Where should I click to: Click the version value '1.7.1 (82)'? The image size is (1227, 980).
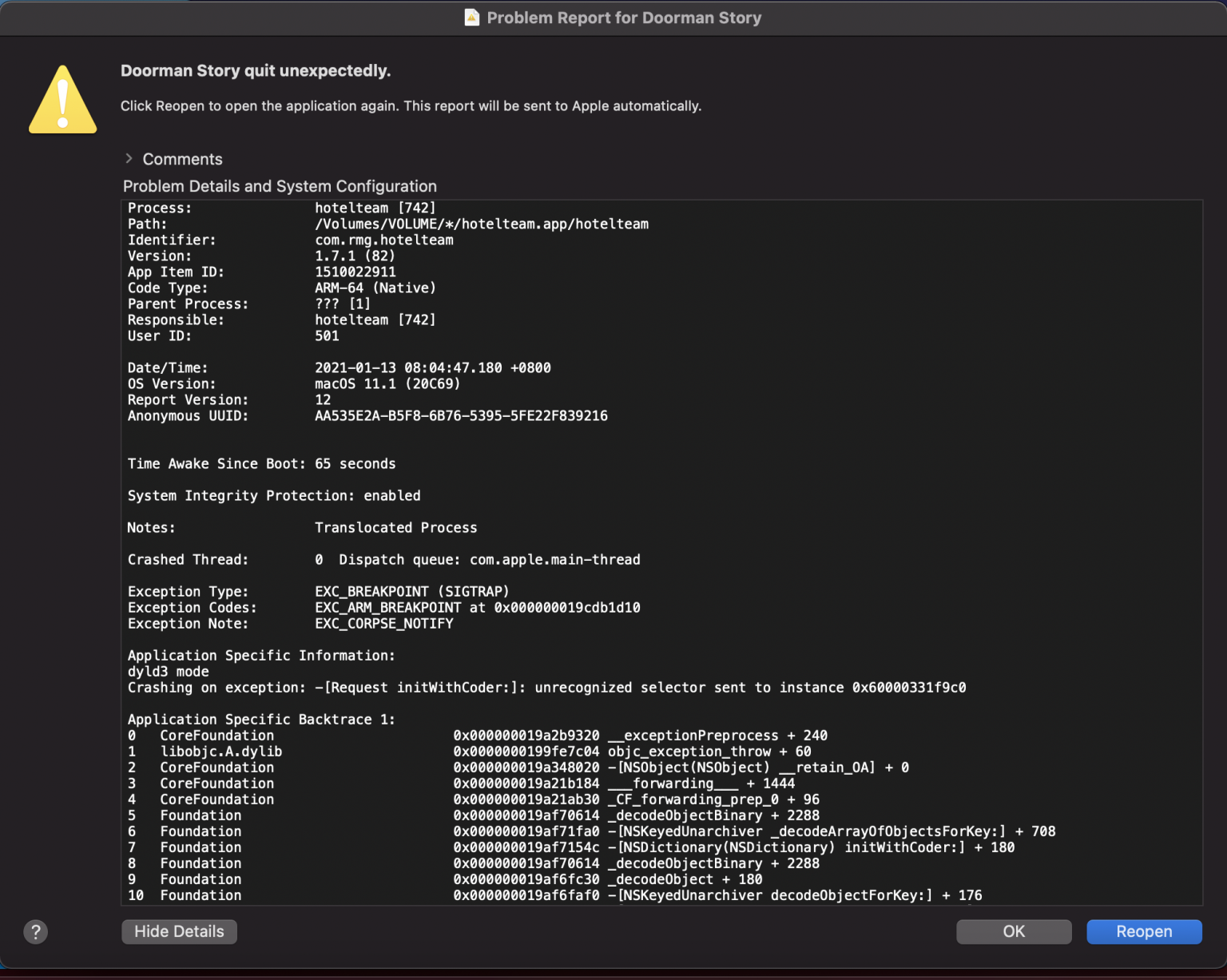point(355,256)
